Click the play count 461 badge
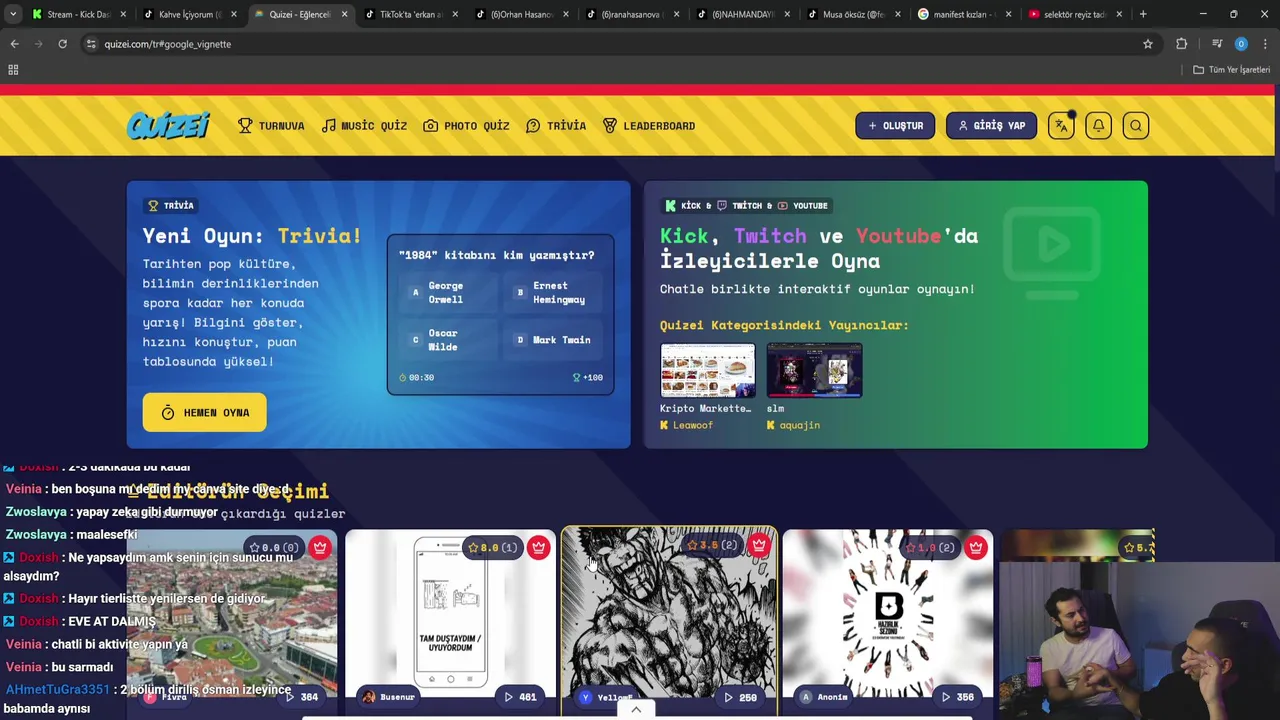1280x720 pixels. (521, 697)
